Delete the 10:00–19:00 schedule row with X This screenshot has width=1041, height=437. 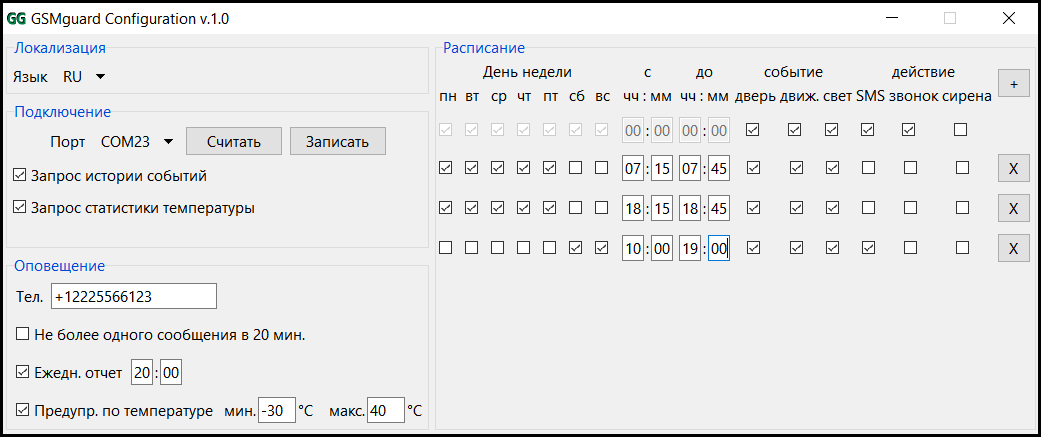1013,248
